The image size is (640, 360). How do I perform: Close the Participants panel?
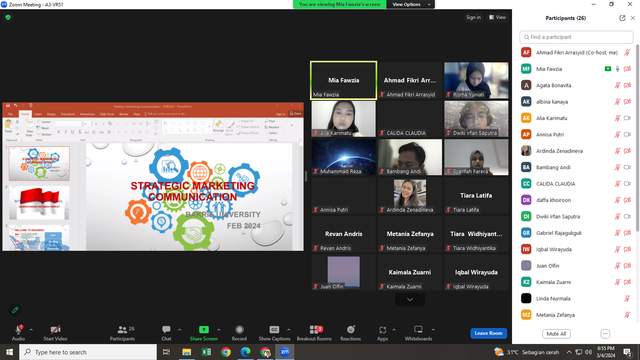(x=633, y=18)
